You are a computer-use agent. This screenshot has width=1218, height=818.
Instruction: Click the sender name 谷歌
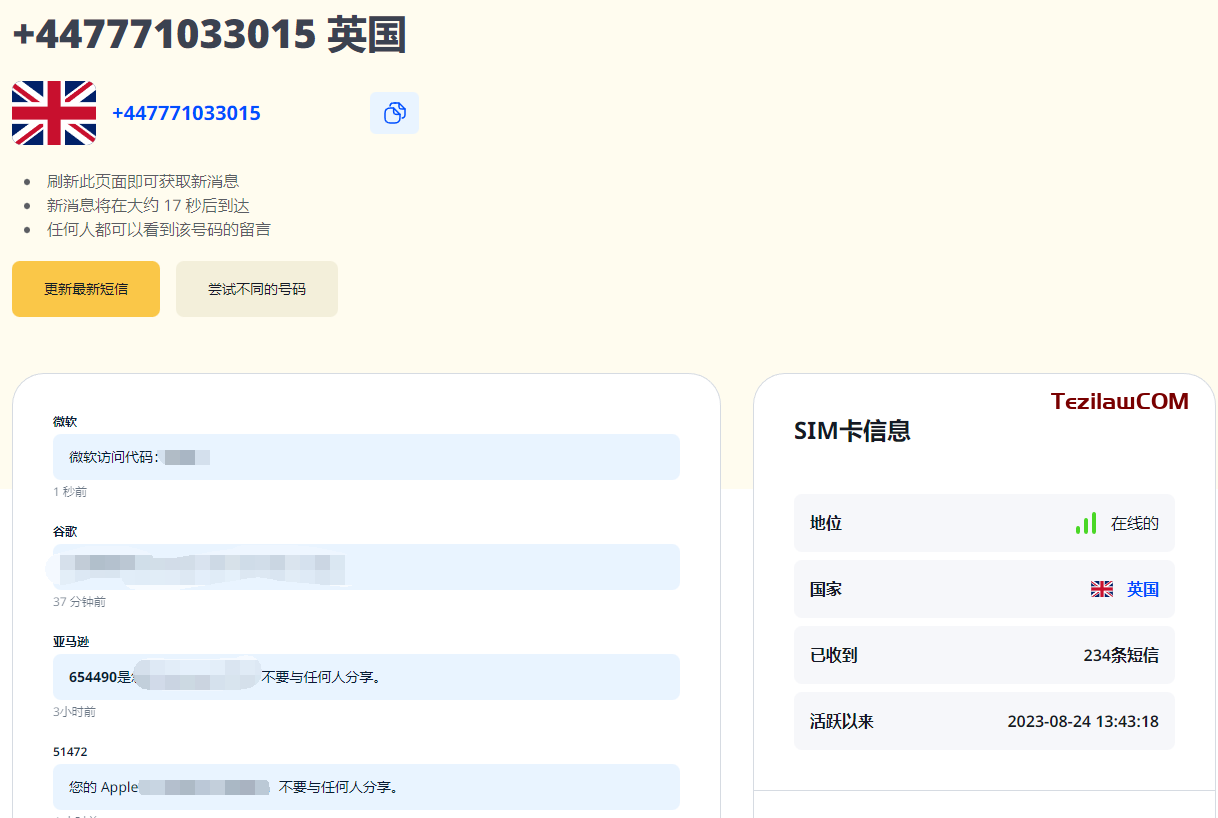point(65,531)
